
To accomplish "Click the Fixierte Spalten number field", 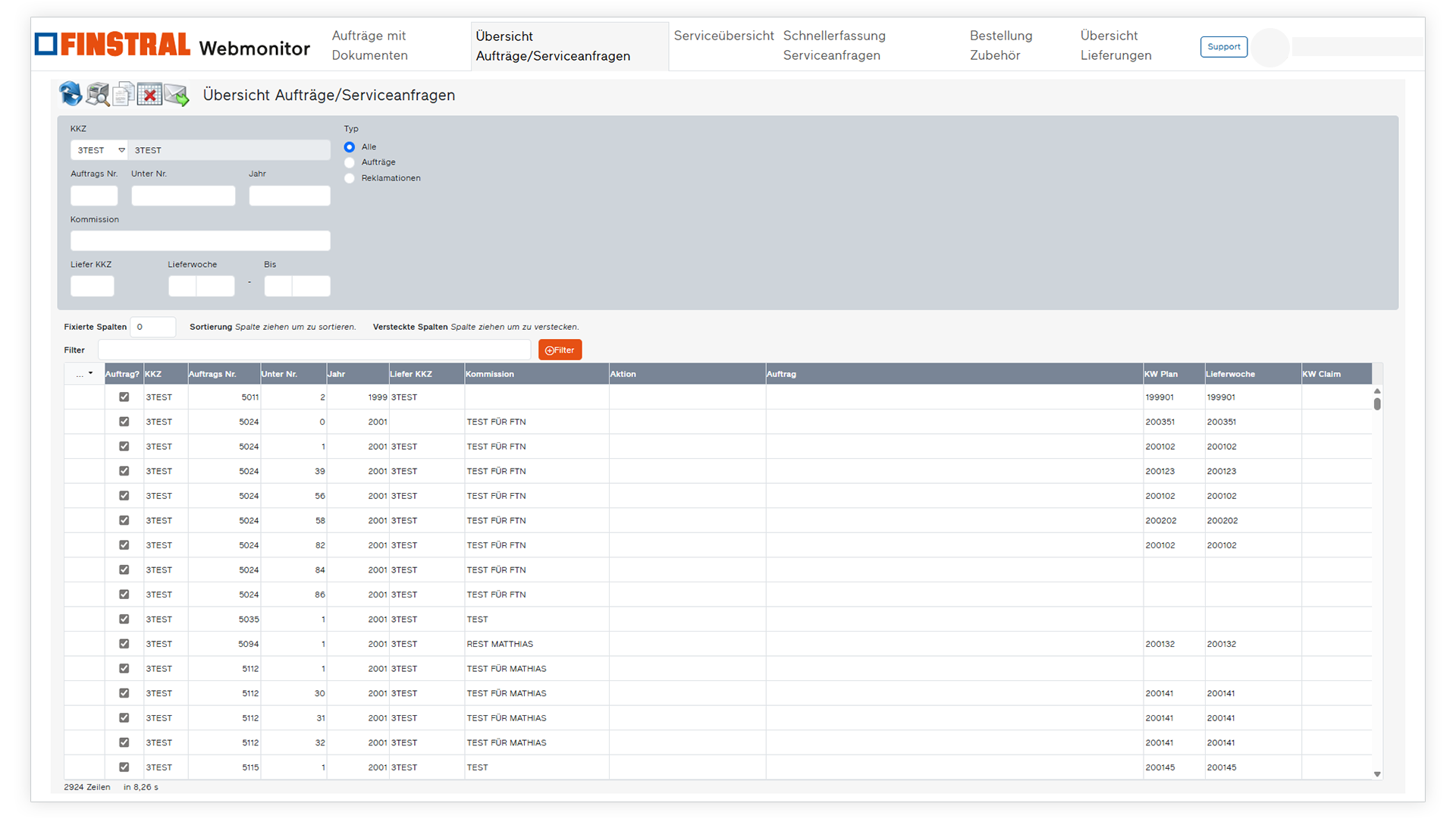I will [152, 327].
